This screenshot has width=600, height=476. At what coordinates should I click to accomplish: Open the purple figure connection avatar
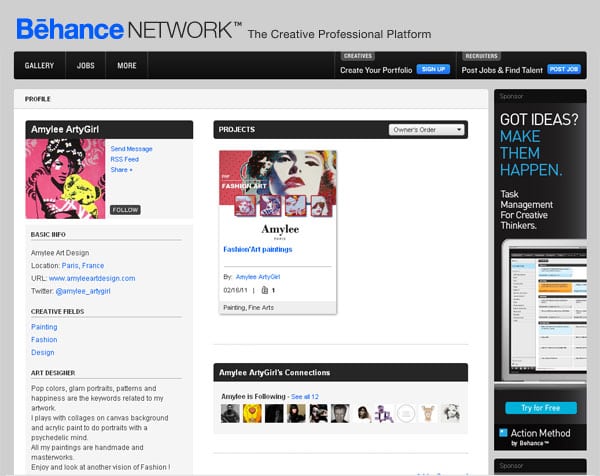384,414
